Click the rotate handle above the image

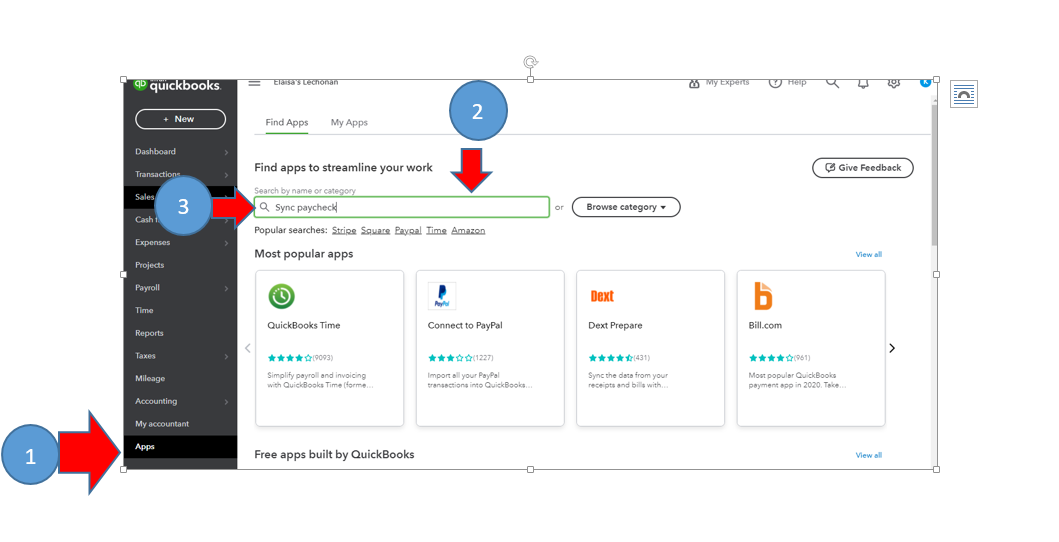[531, 62]
